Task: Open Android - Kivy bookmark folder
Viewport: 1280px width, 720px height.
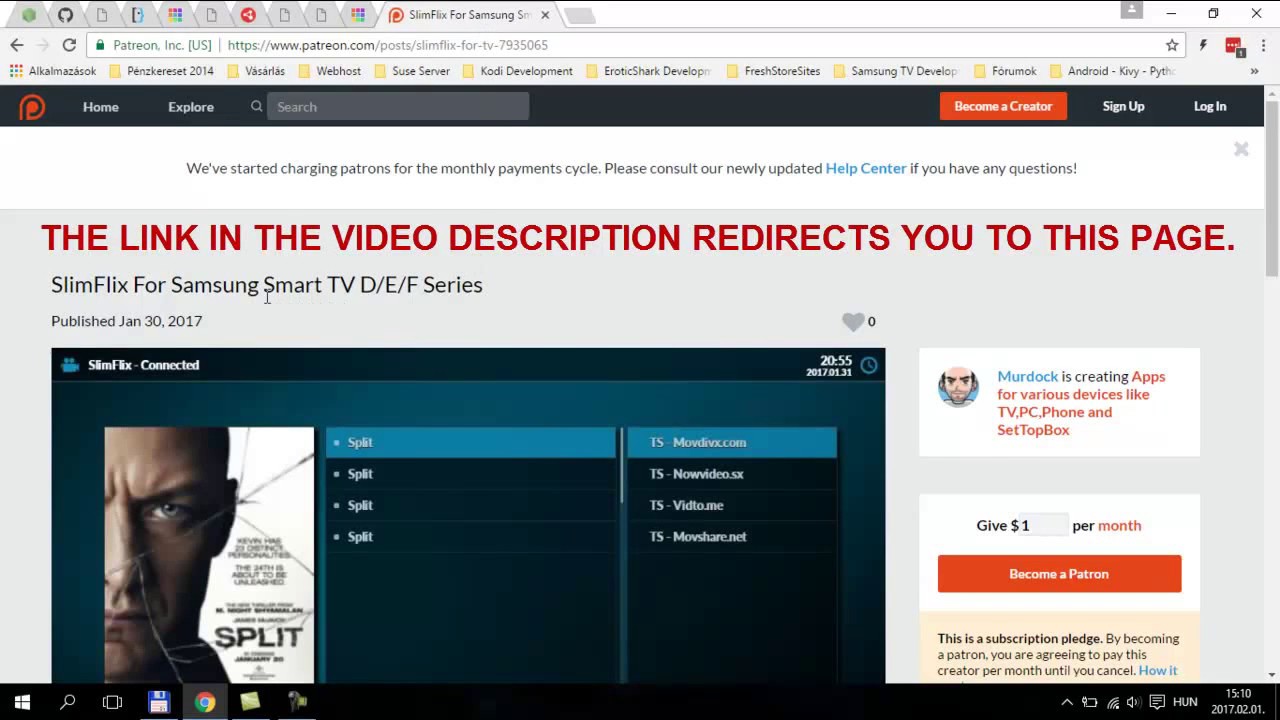Action: click(x=1112, y=71)
